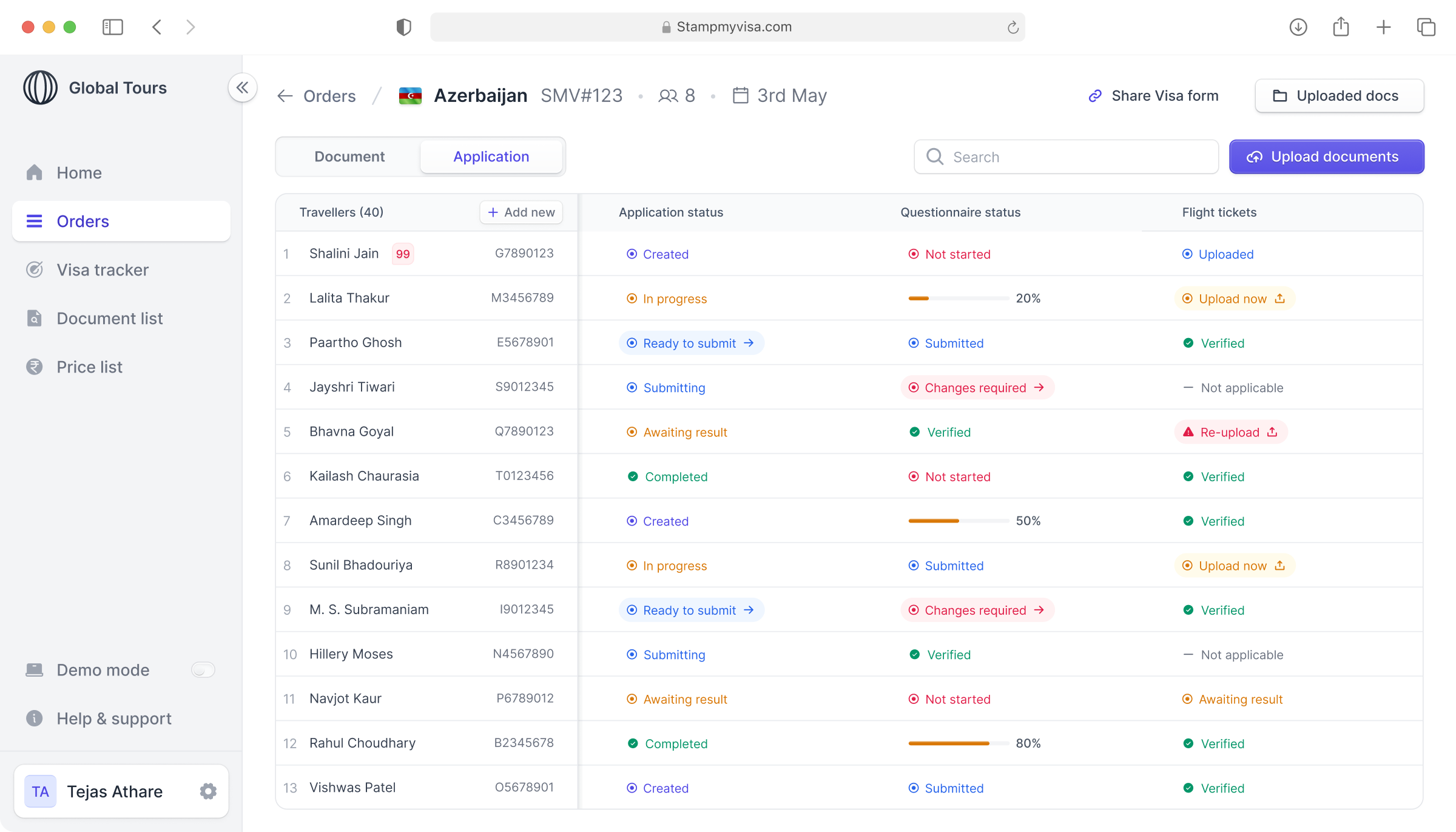1456x832 pixels.
Task: Click the Document list sidebar icon
Action: [x=35, y=318]
